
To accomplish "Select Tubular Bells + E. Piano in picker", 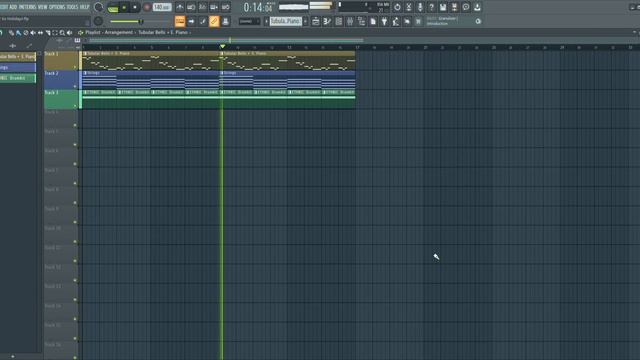I will coord(18,56).
